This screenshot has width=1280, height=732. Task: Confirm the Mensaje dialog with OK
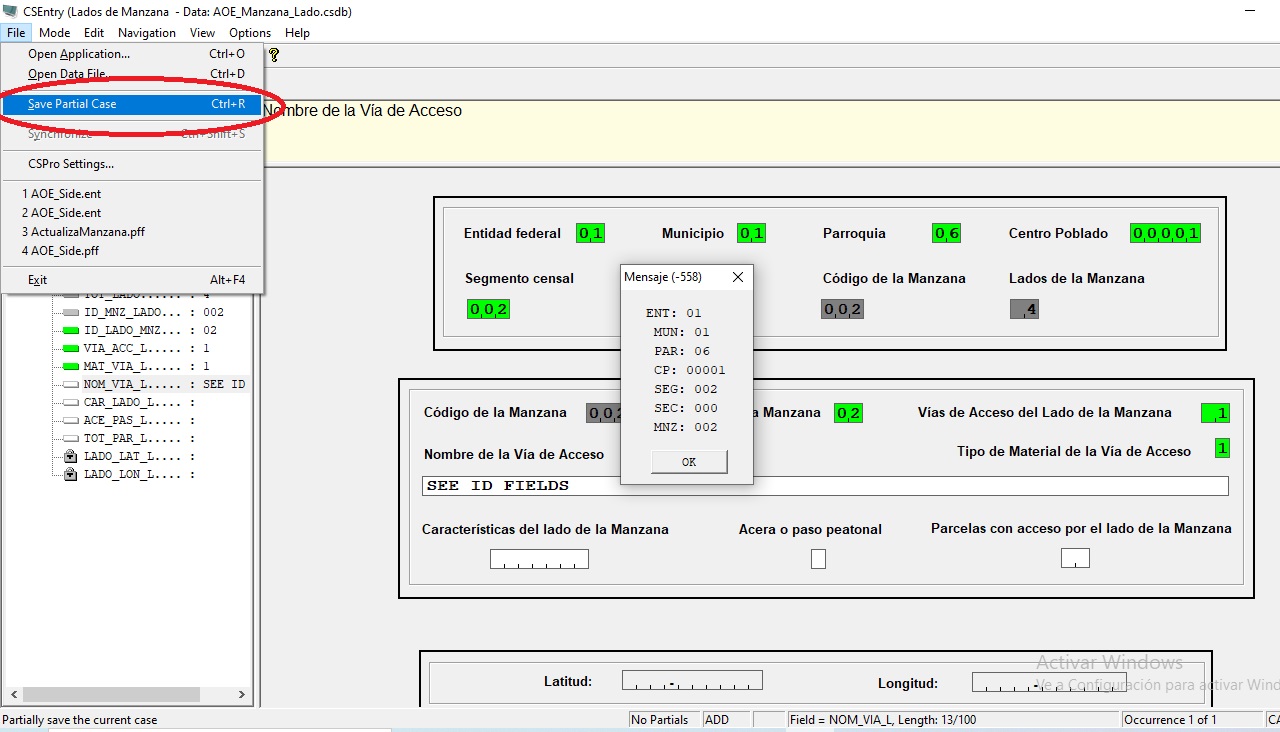pos(689,462)
